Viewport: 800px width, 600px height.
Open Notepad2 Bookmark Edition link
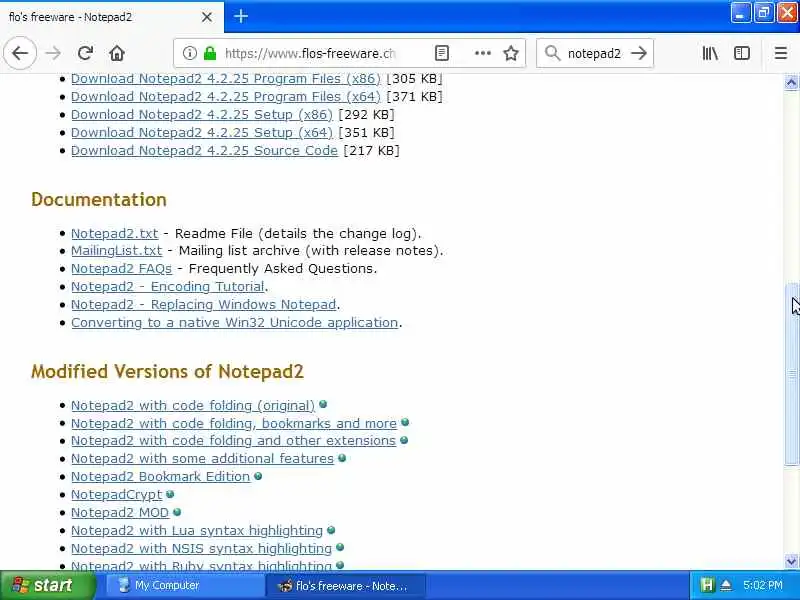pos(161,477)
